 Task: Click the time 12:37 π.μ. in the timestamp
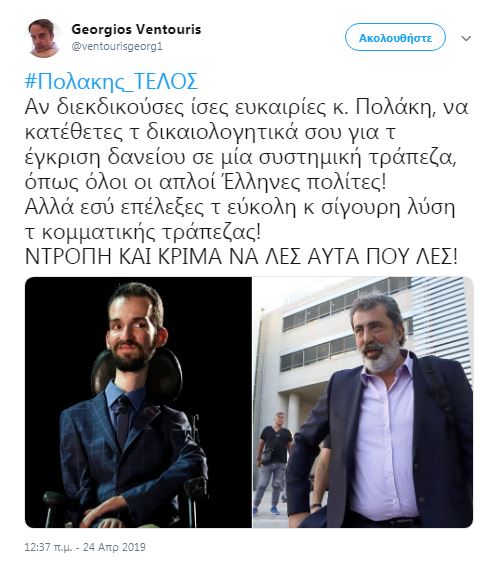(x=48, y=547)
